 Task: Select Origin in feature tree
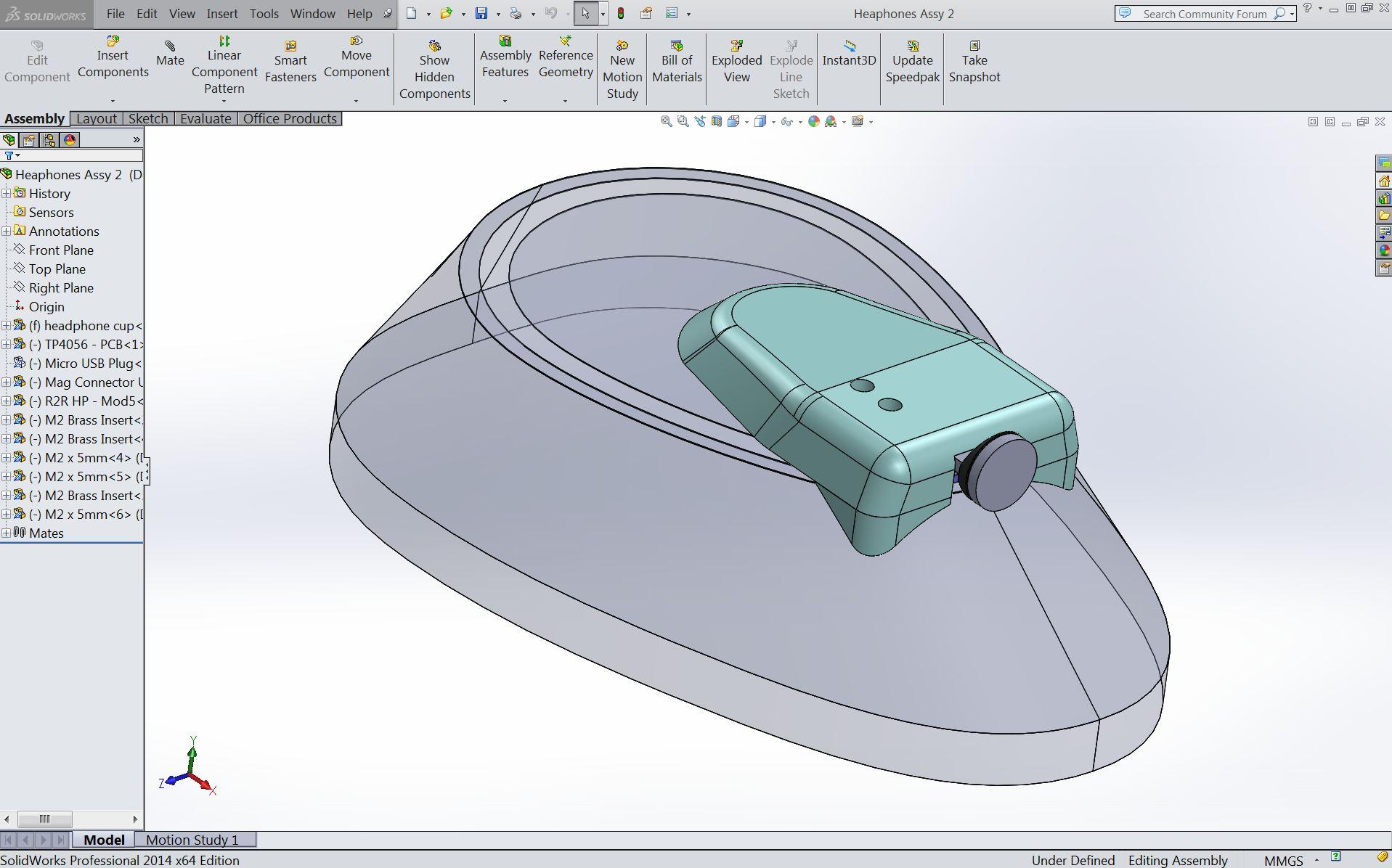pos(46,307)
